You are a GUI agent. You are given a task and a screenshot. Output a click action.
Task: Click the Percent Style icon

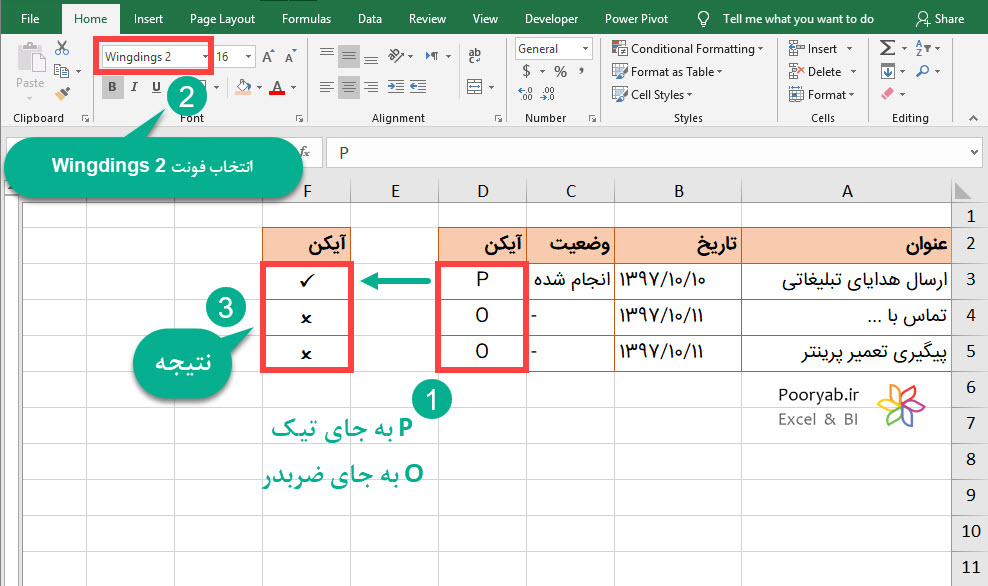[x=562, y=71]
